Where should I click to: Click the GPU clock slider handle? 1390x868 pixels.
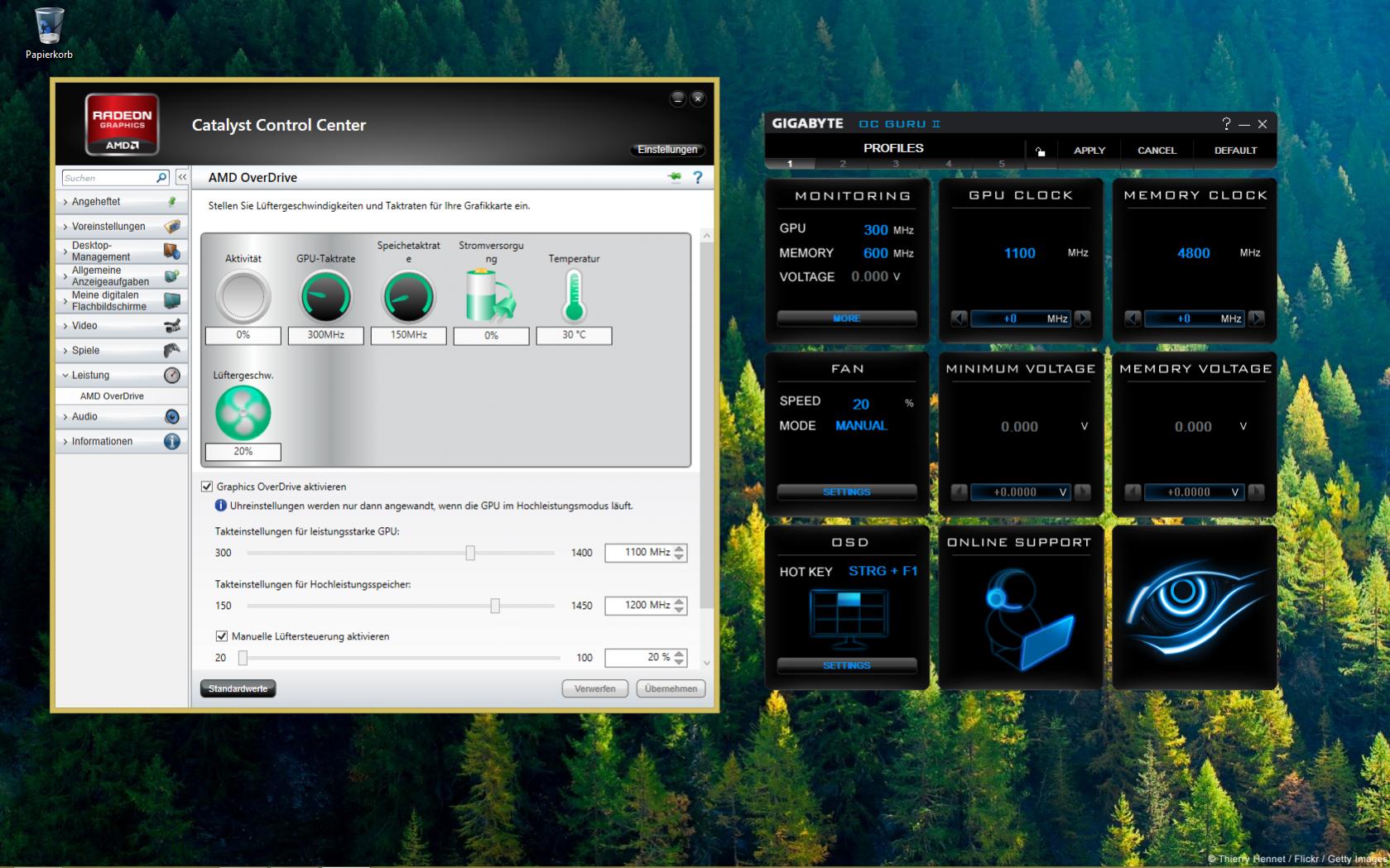pyautogui.click(x=470, y=553)
